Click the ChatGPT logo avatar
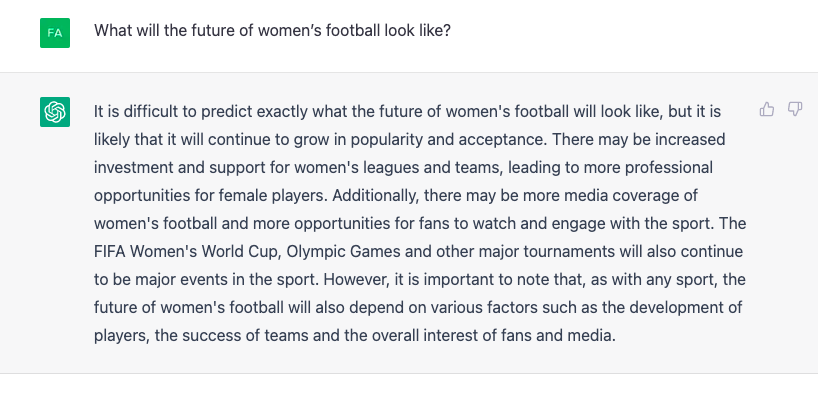This screenshot has width=818, height=405. tap(55, 112)
